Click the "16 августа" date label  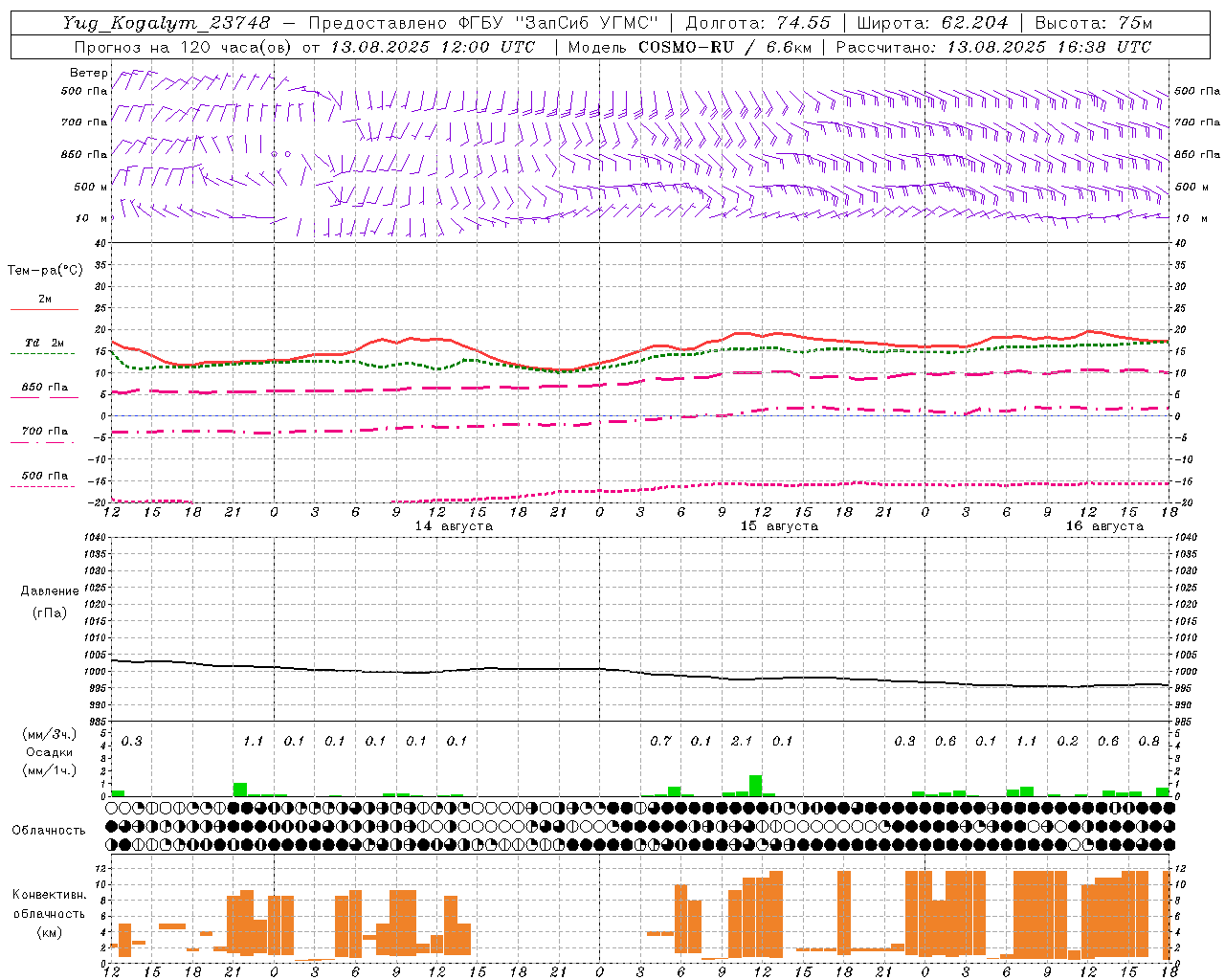pos(1104,526)
